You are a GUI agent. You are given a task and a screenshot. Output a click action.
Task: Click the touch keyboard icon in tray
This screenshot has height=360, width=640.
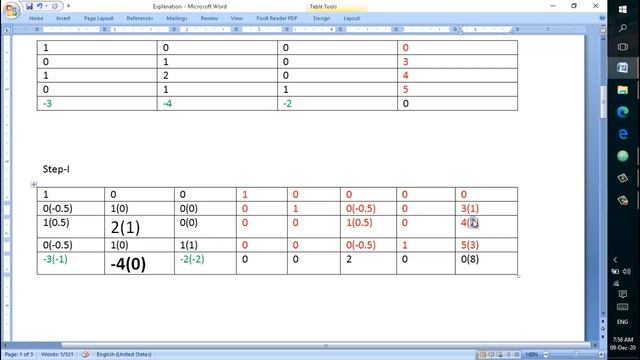[x=622, y=307]
